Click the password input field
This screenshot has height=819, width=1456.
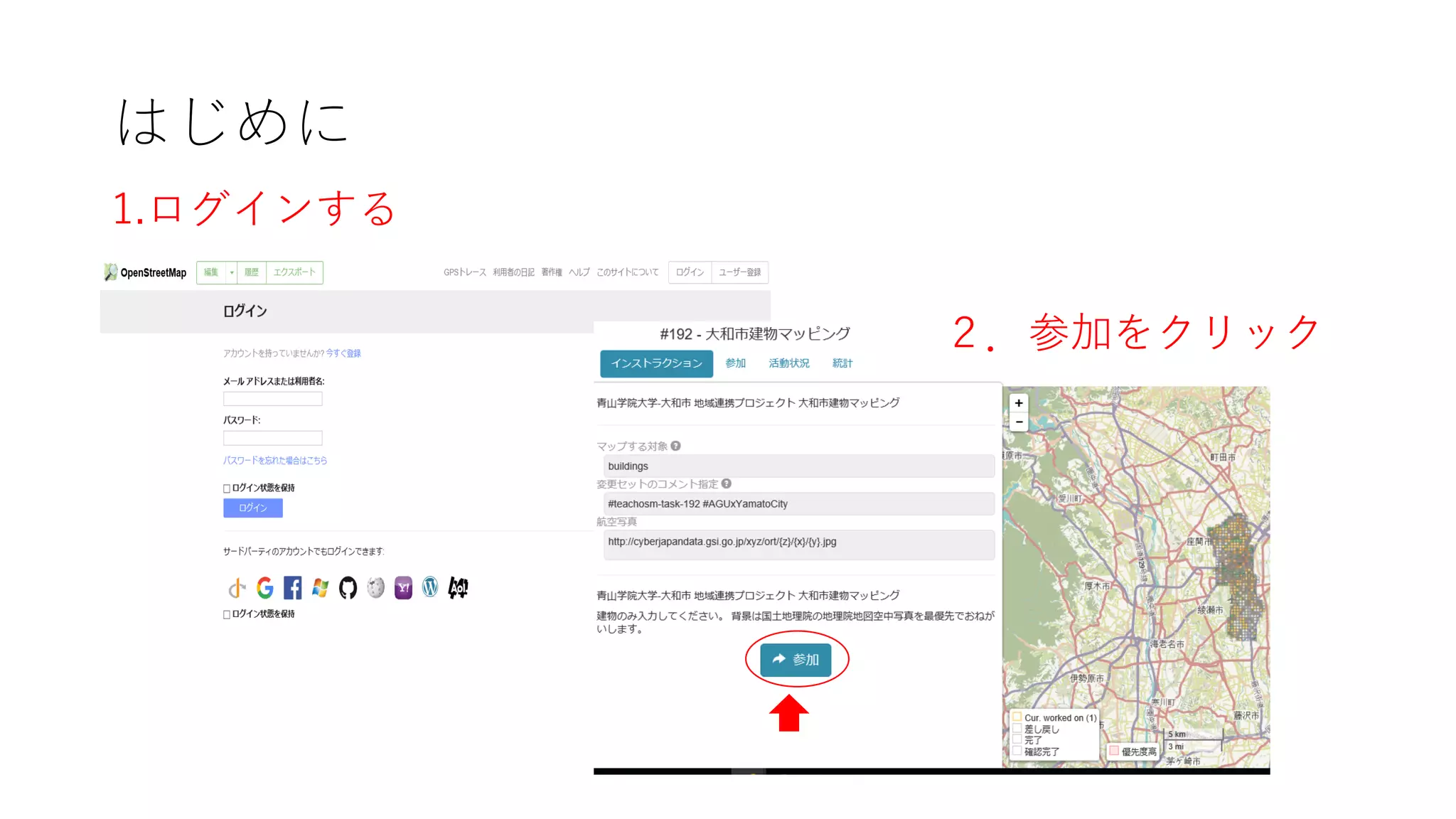[273, 438]
